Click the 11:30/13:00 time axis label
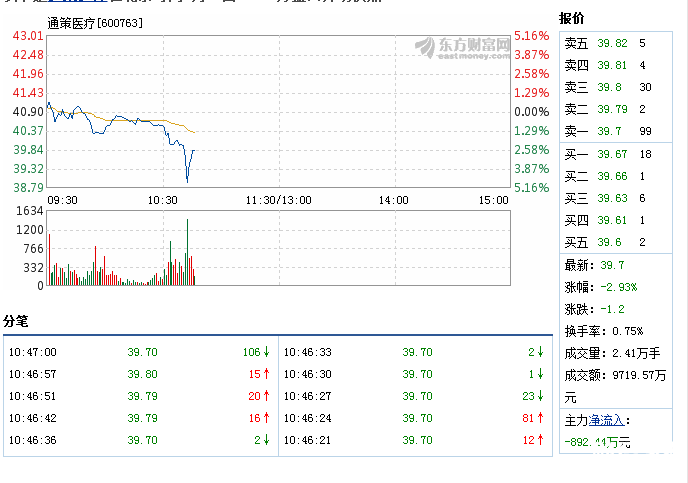The image size is (688, 483). tap(279, 200)
